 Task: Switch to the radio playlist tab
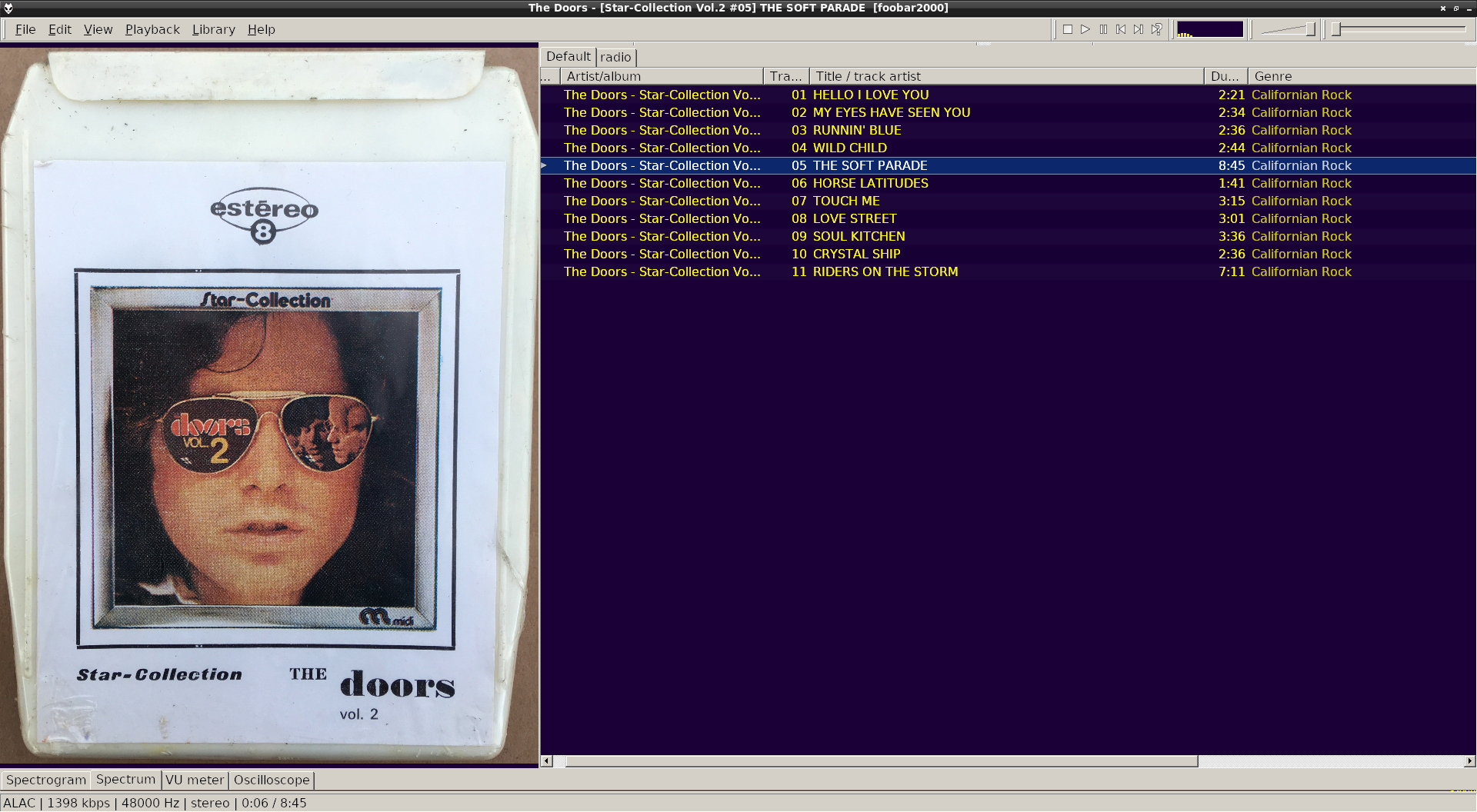pyautogui.click(x=615, y=57)
